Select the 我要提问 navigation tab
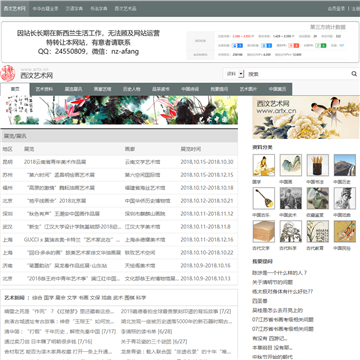Viewport: 360px width, 360px height. coord(219,89)
